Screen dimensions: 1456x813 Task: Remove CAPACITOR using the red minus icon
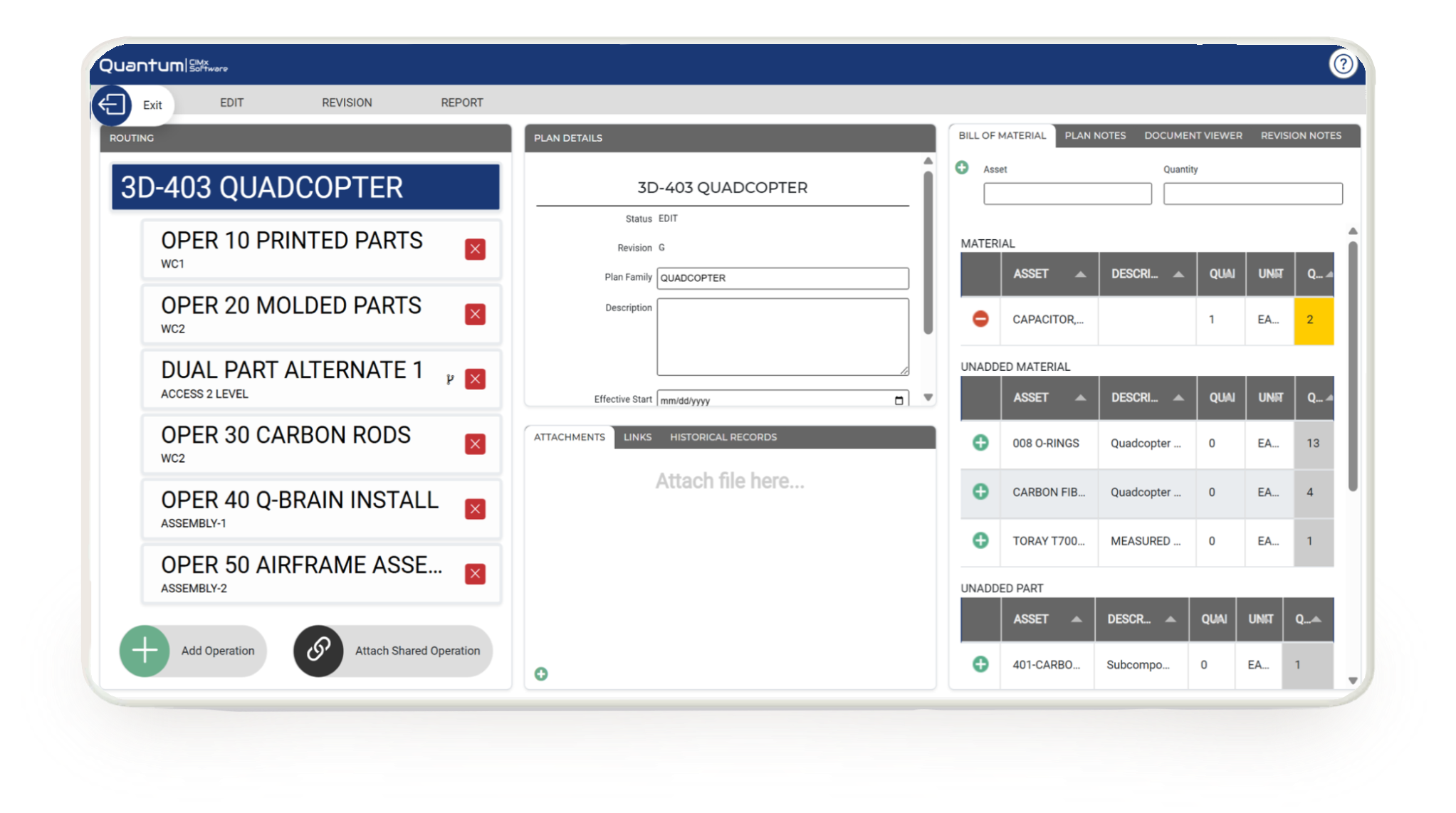click(980, 320)
